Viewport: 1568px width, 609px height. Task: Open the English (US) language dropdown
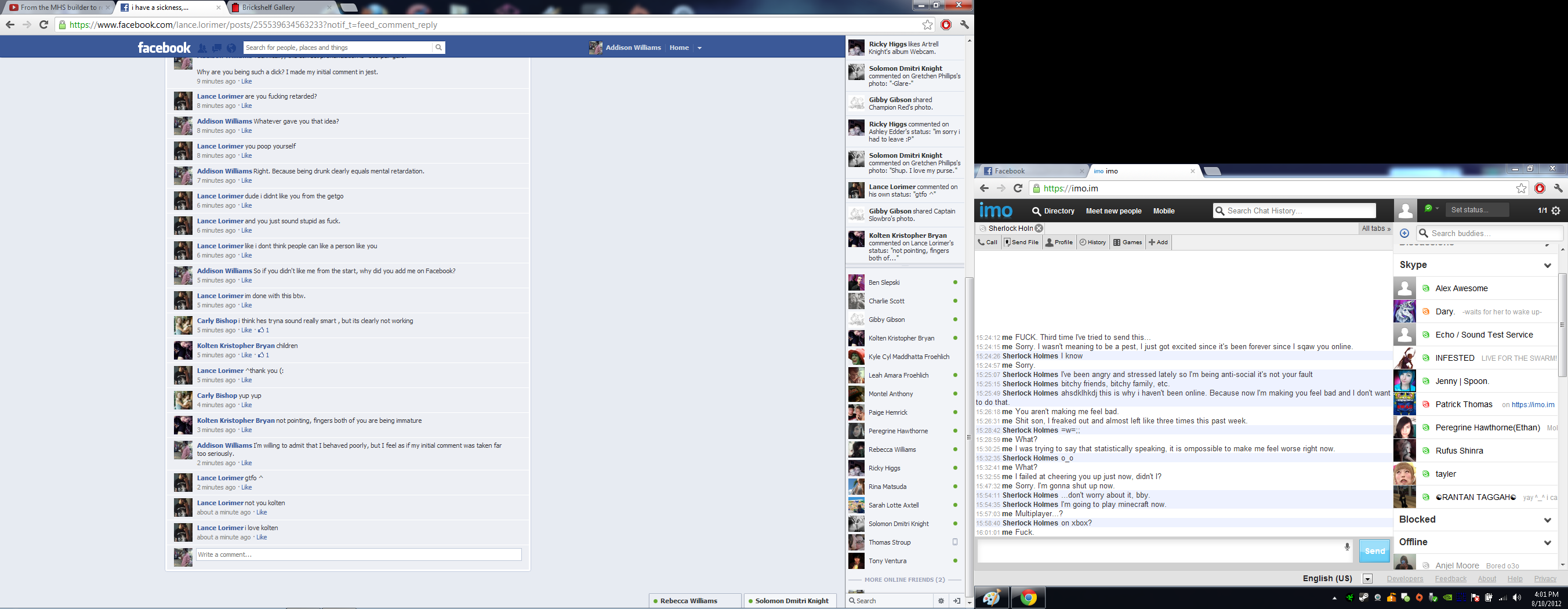(1368, 579)
